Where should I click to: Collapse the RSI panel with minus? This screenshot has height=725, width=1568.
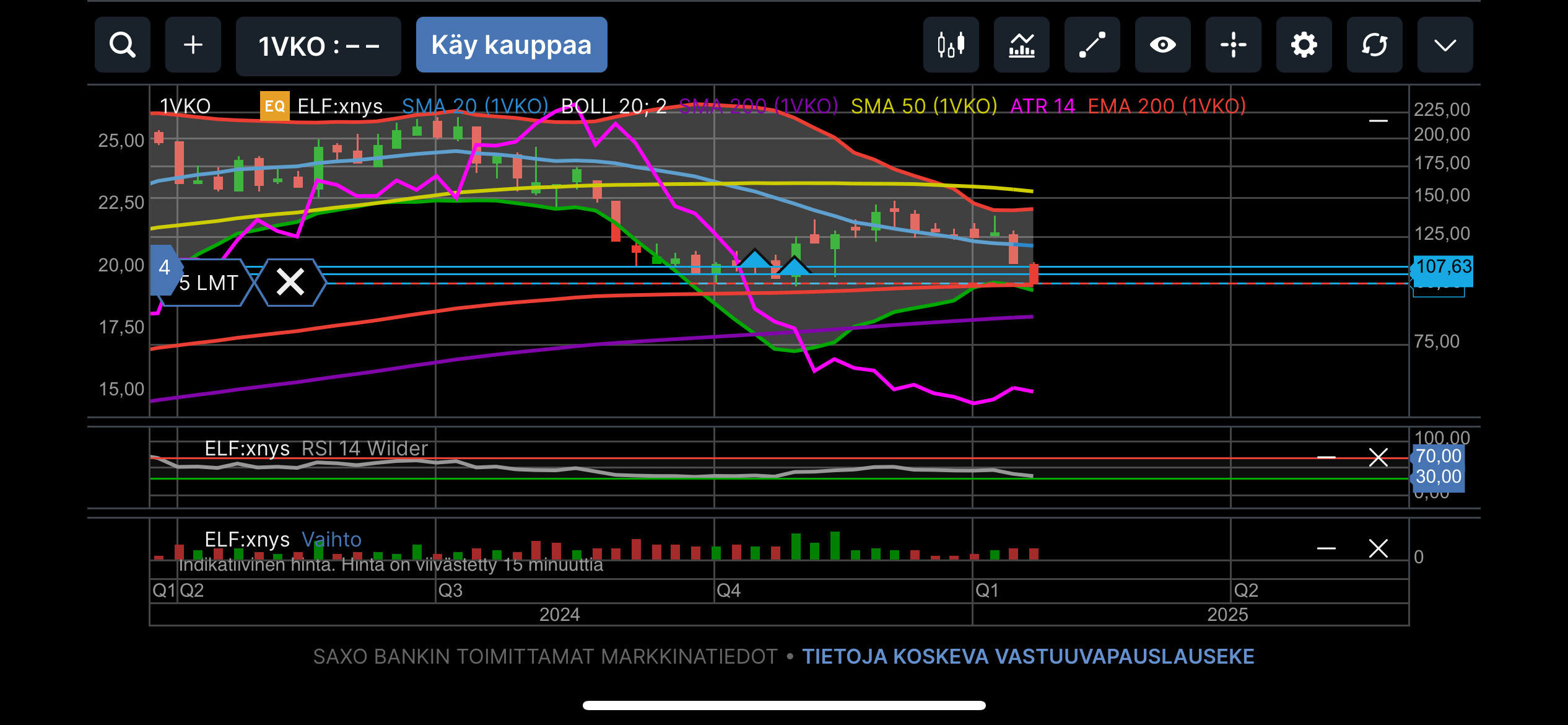coord(1326,457)
